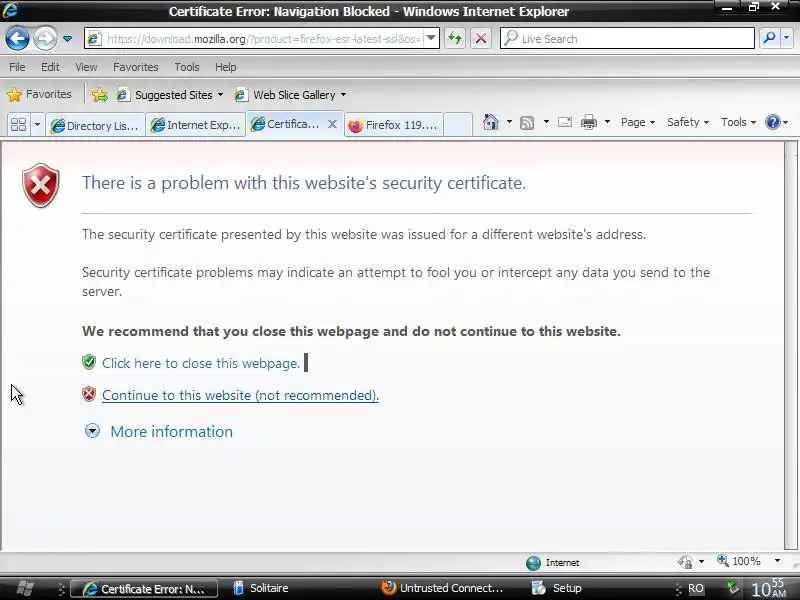This screenshot has height=600, width=800.
Task: Click the RO language indicator
Action: [695, 588]
